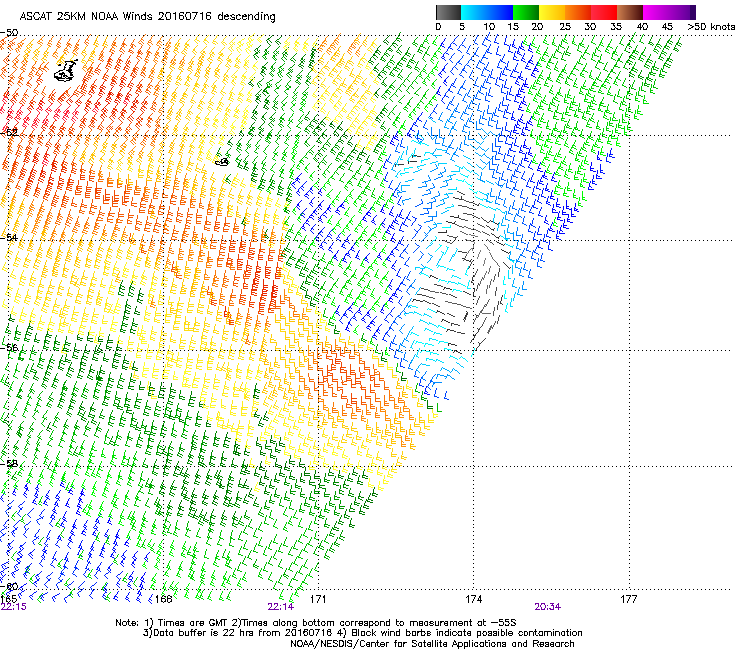
Task: Click the '168' longitude label
Action: click(x=163, y=599)
